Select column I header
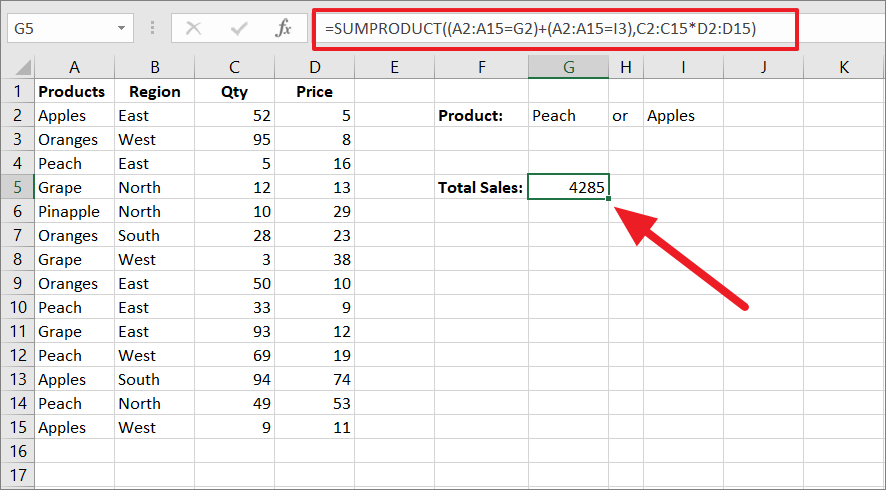Image resolution: width=886 pixels, height=490 pixels. click(683, 67)
